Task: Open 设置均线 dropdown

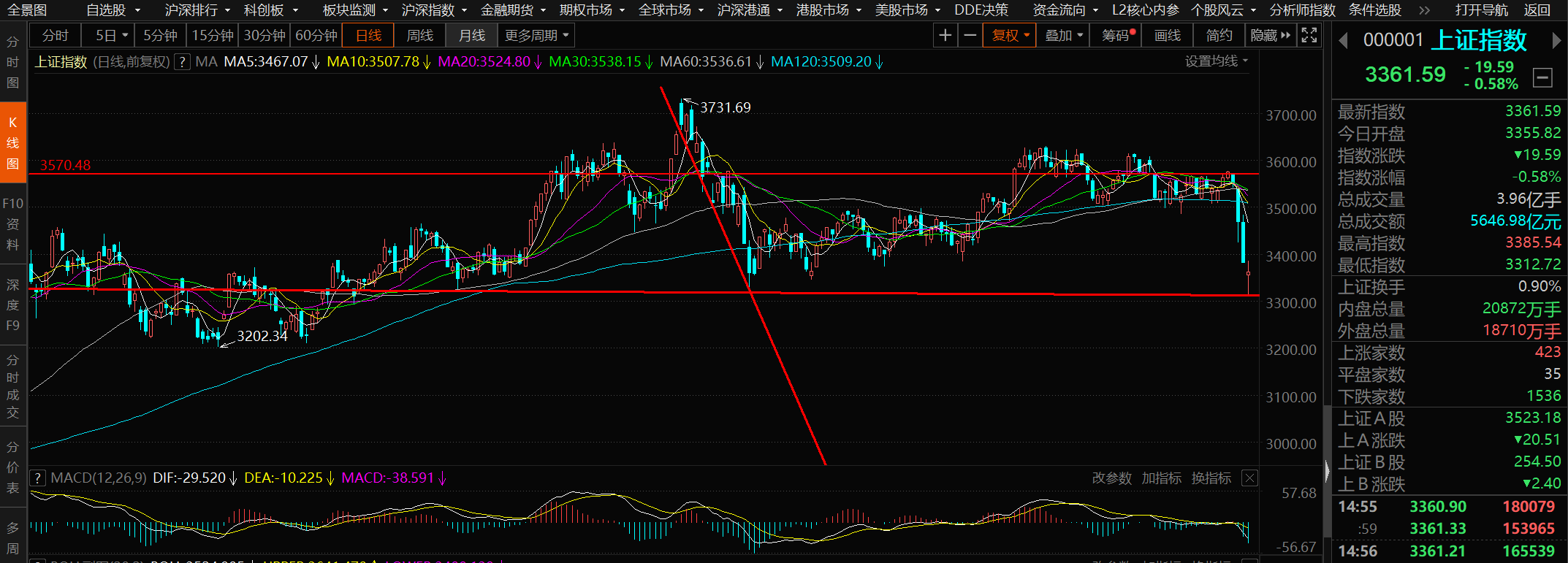Action: click(1217, 61)
